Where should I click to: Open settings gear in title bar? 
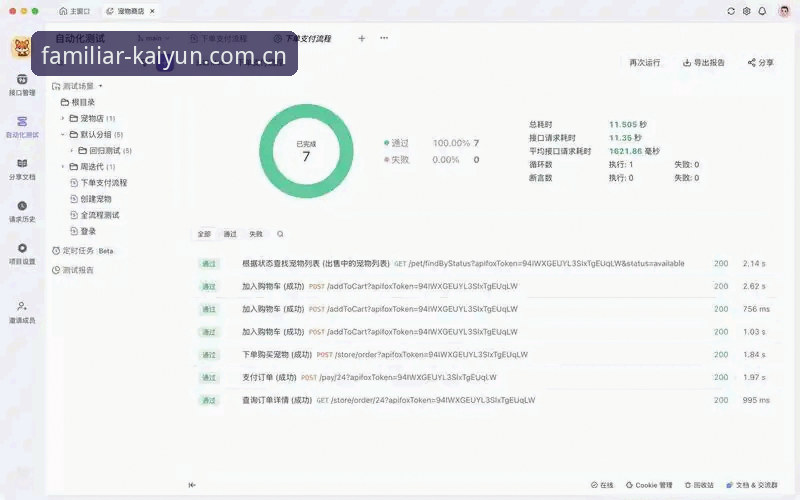click(x=746, y=11)
